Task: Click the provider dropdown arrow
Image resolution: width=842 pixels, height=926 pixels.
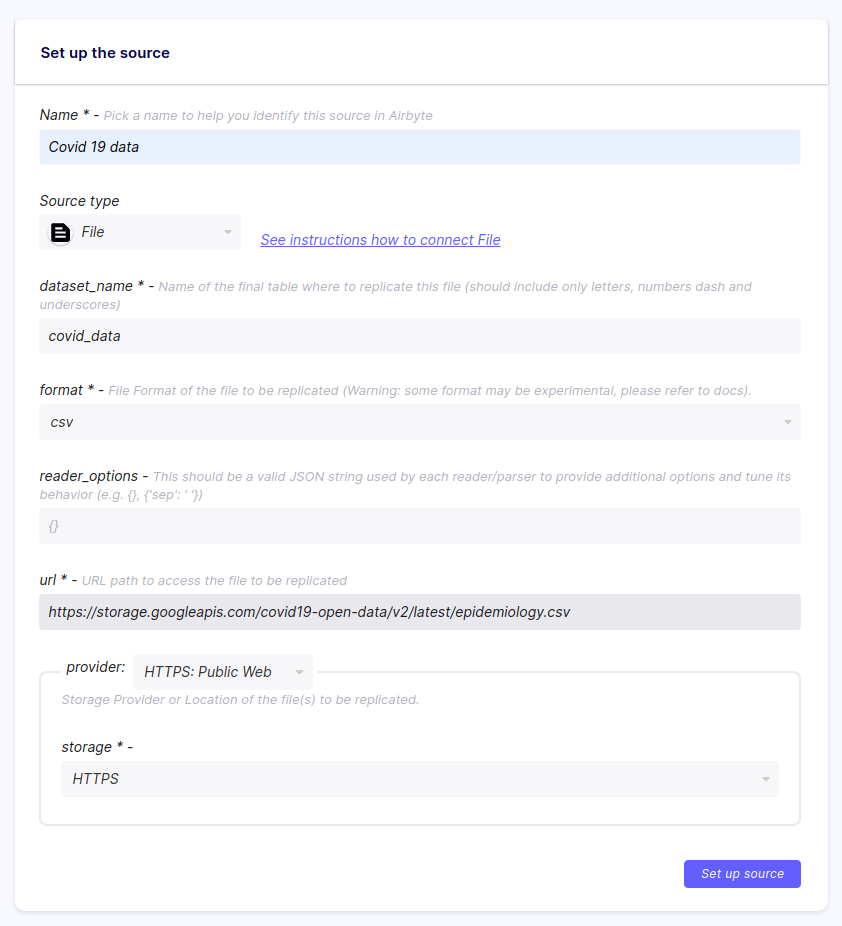Action: [x=300, y=671]
